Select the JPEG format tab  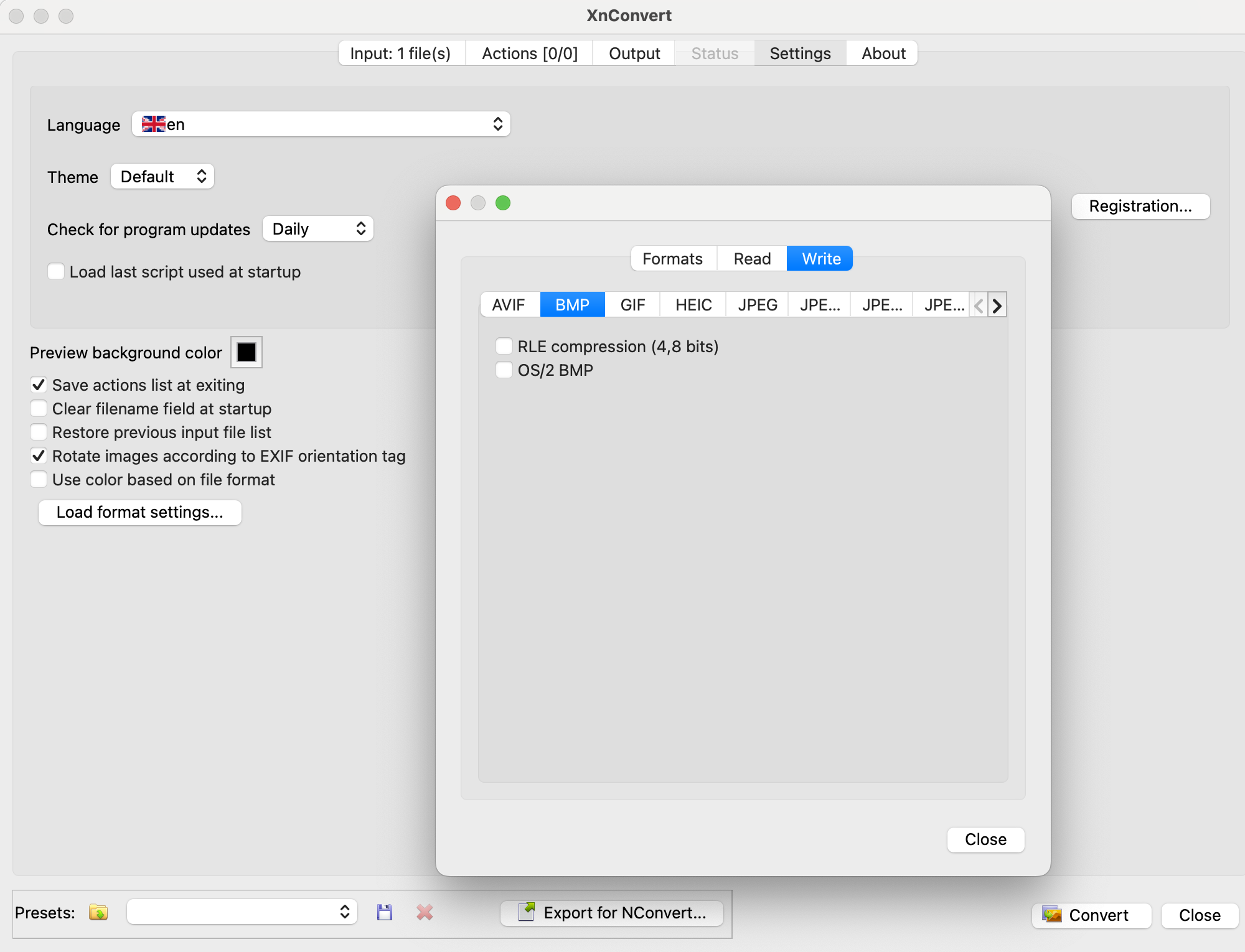coord(758,304)
